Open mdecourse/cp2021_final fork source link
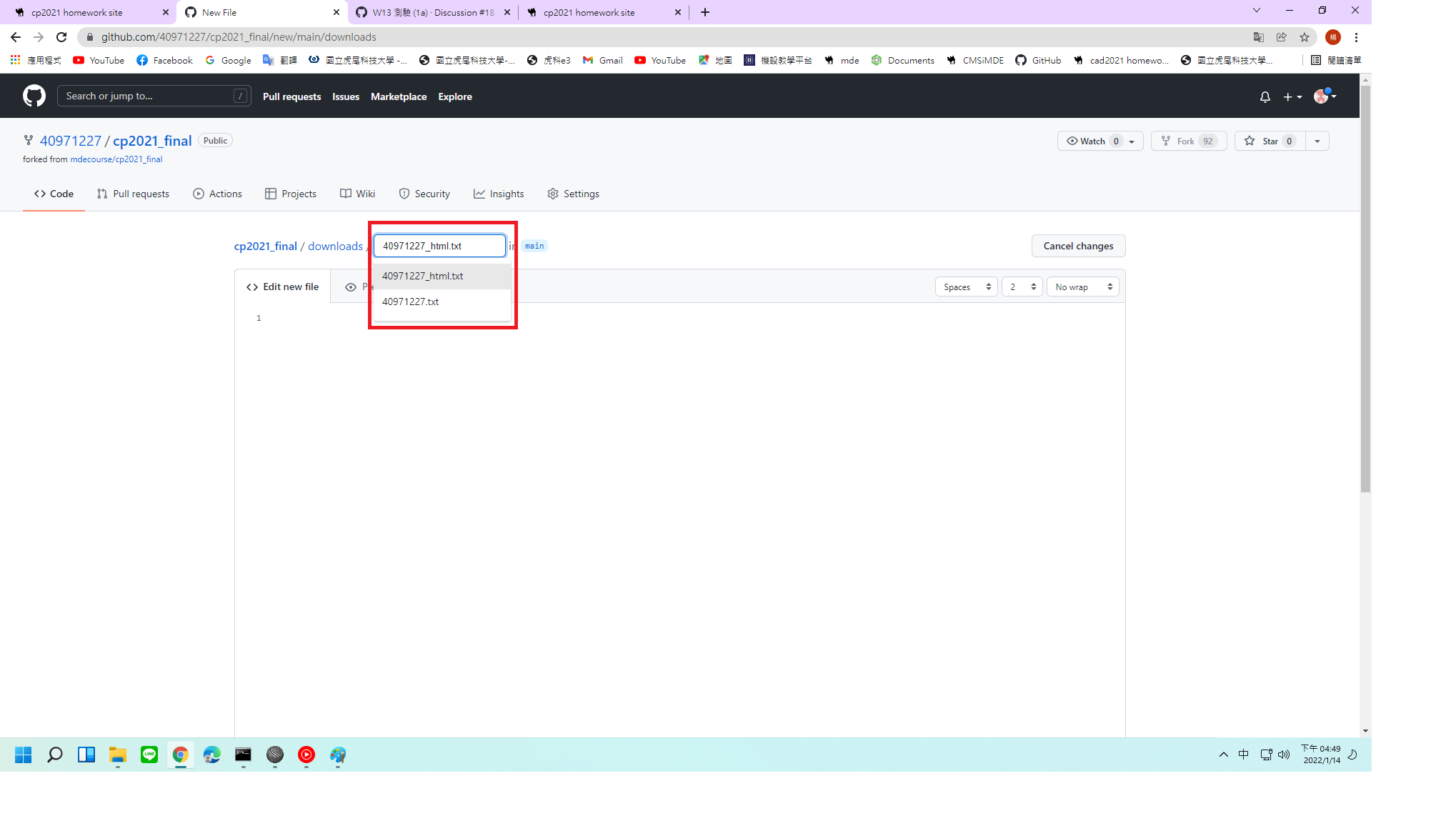 116,159
